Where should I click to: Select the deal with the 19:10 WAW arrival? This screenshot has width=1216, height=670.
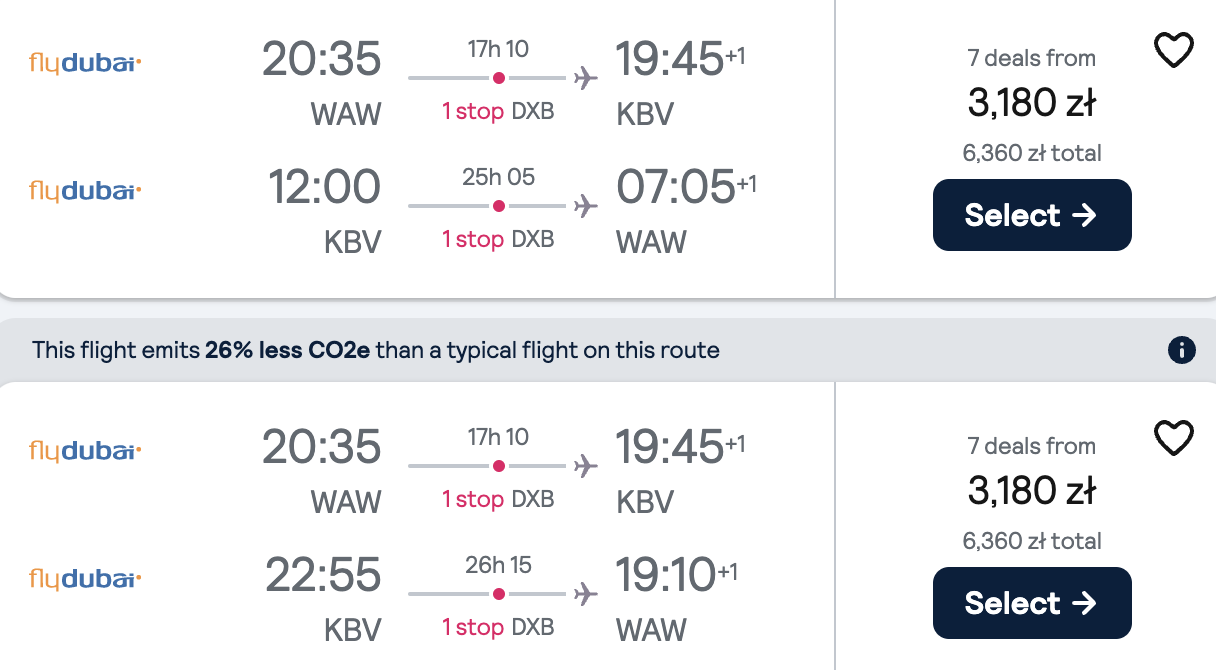click(x=1032, y=603)
